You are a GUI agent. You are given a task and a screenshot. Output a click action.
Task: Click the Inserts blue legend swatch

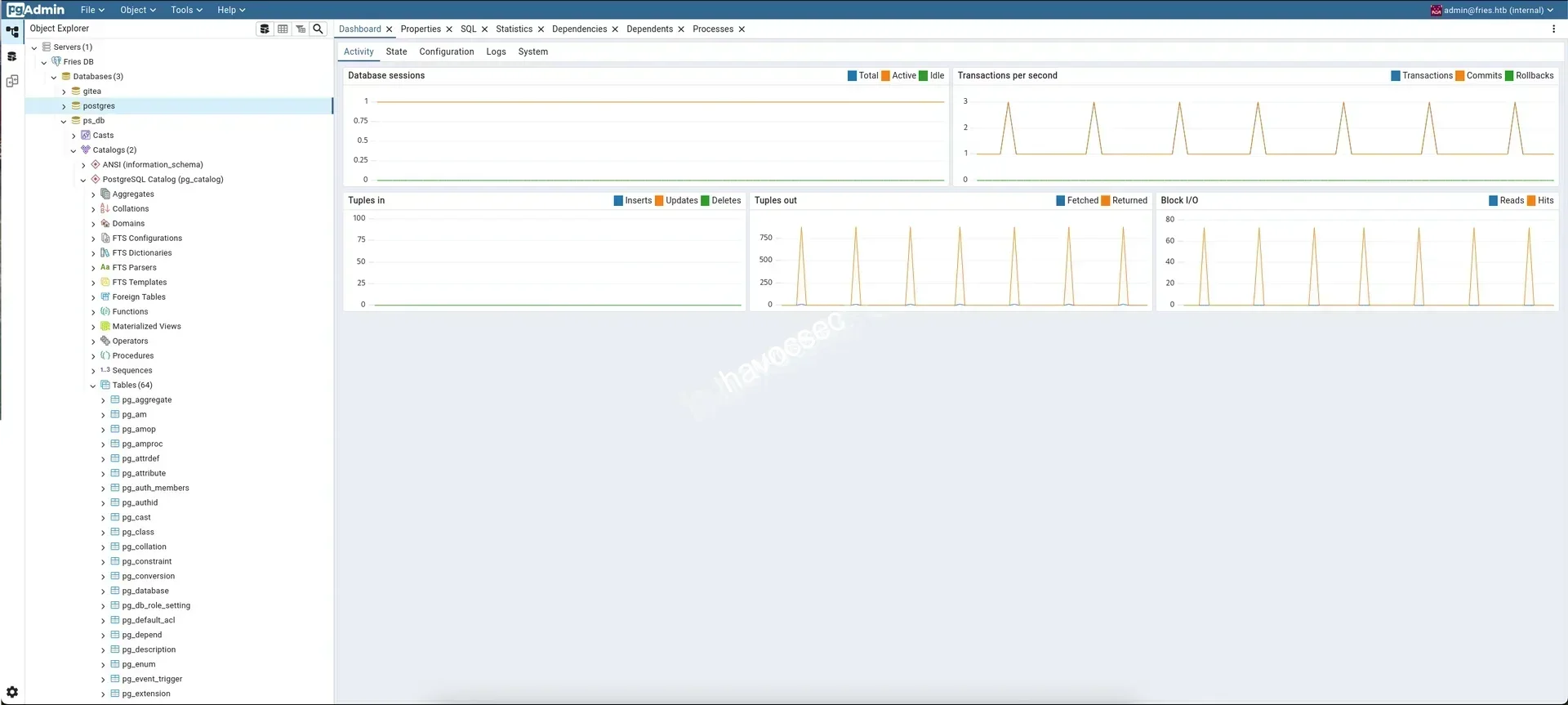click(x=618, y=200)
